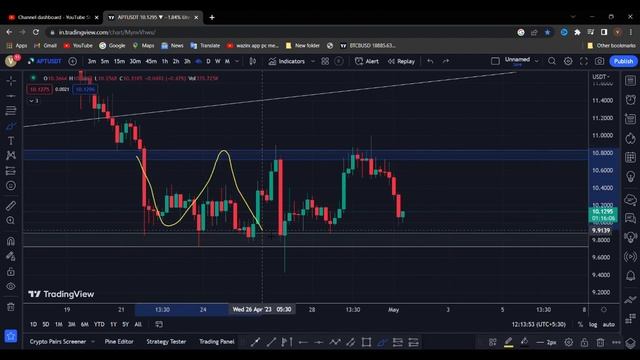Screen dimensions: 640x360
Task: Change drawing fill background color bucket
Action: 524,342
